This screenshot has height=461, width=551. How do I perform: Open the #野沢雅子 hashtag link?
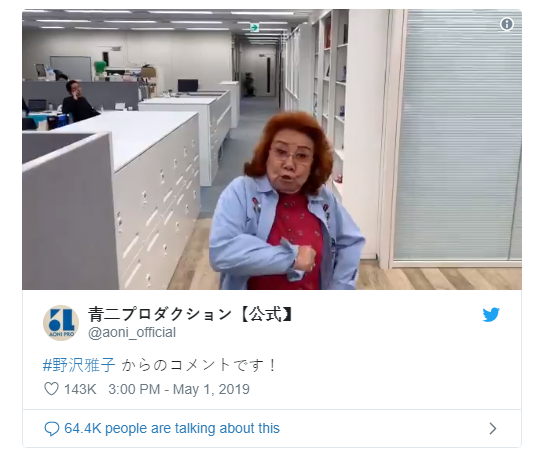click(x=79, y=365)
